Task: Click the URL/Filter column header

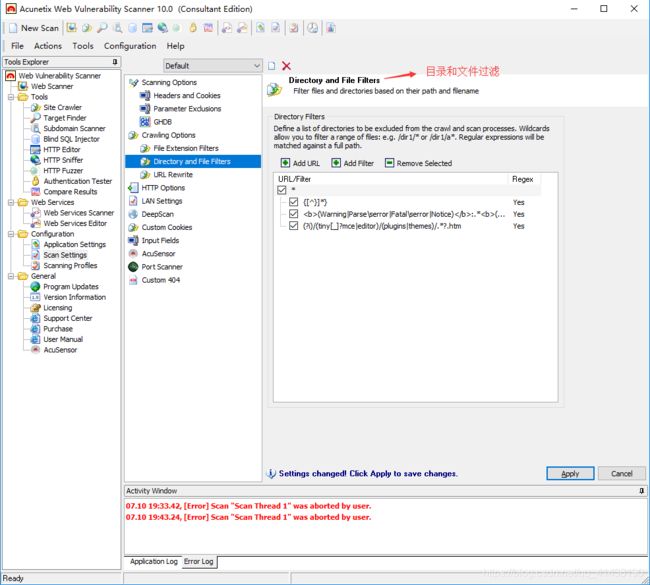Action: pyautogui.click(x=391, y=179)
